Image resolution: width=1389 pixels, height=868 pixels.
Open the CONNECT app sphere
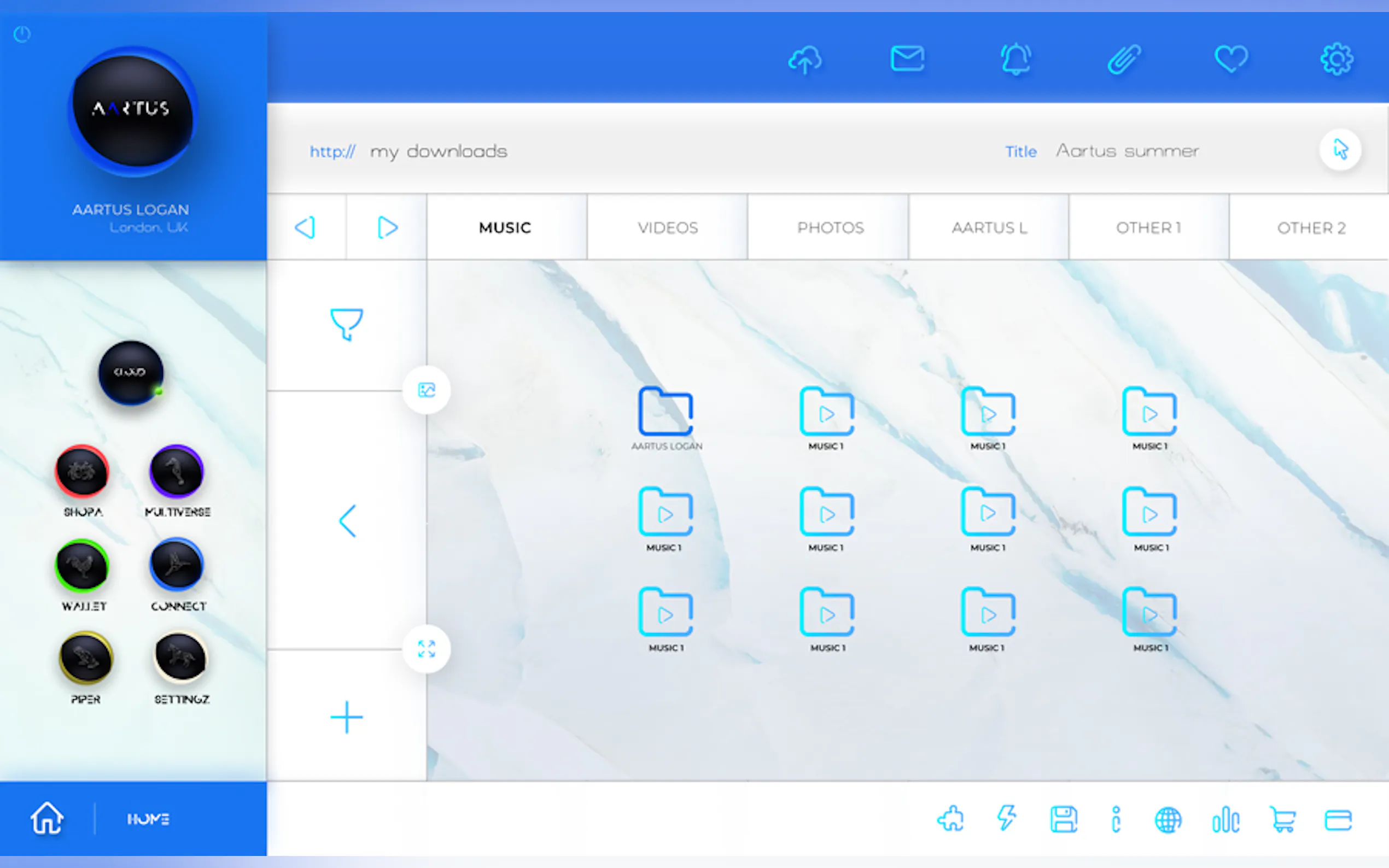pyautogui.click(x=176, y=565)
